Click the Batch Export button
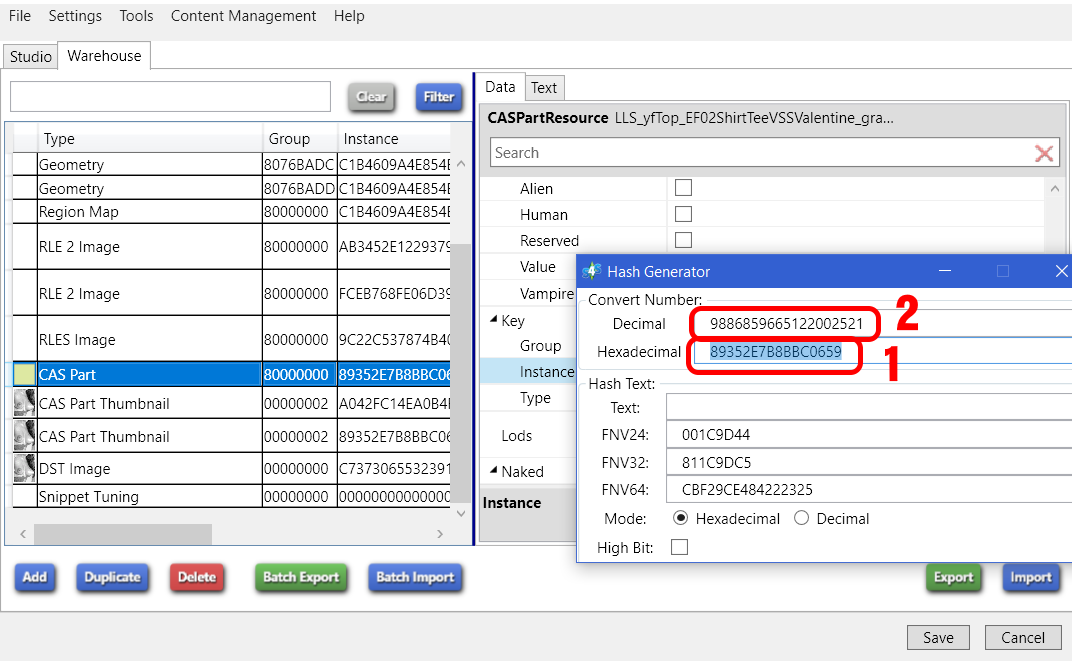Image resolution: width=1072 pixels, height=661 pixels. pyautogui.click(x=301, y=577)
